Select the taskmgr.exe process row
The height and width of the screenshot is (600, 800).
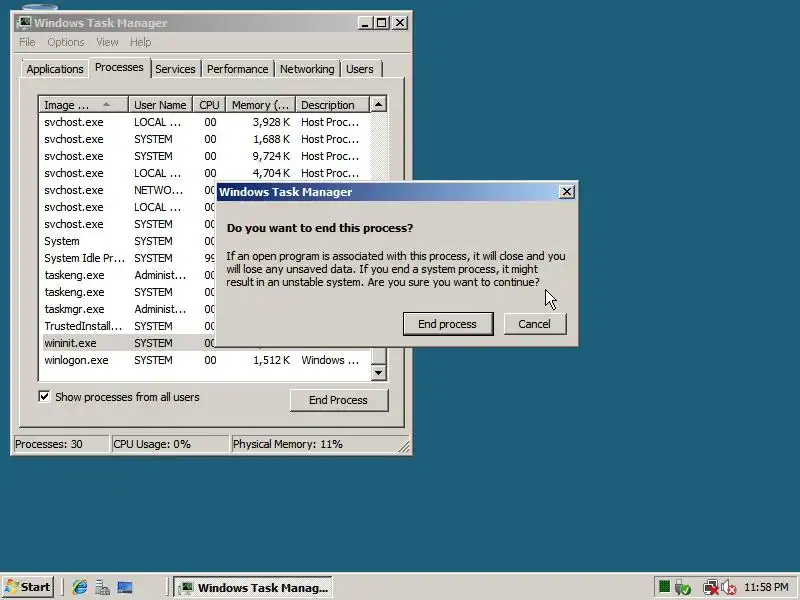[129, 309]
